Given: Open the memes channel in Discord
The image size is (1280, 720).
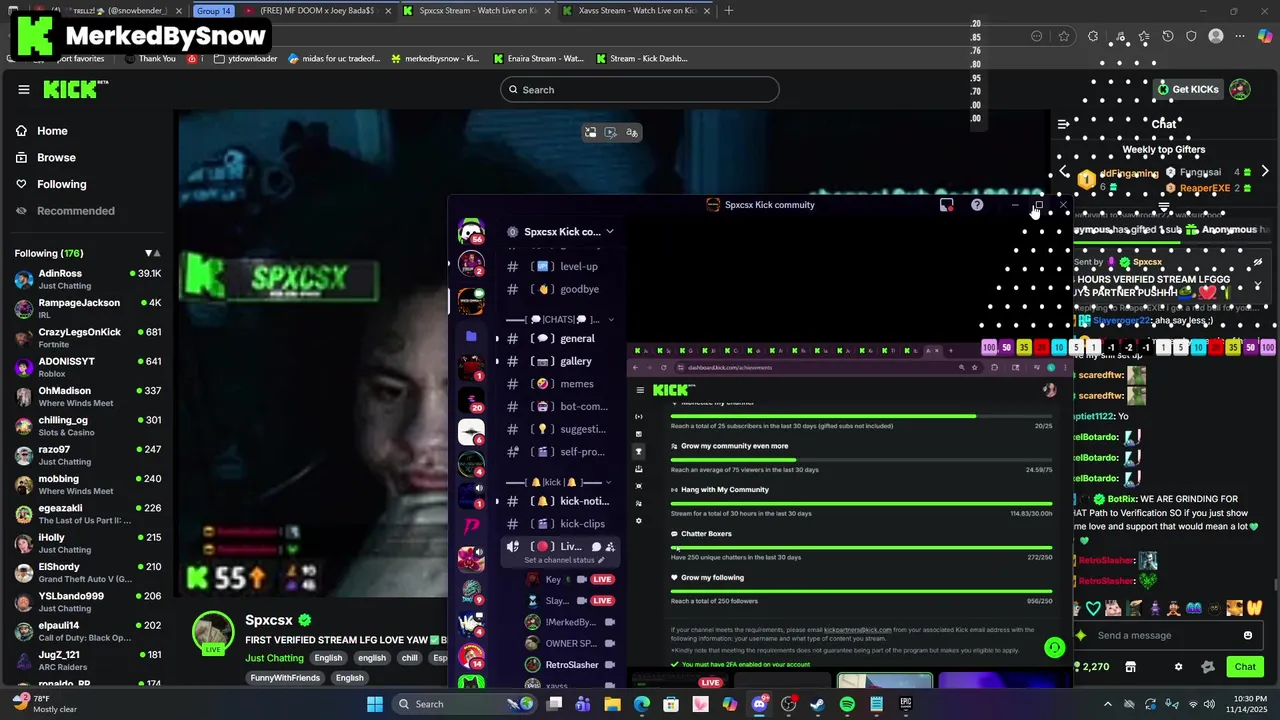Looking at the screenshot, I should pyautogui.click(x=560, y=384).
